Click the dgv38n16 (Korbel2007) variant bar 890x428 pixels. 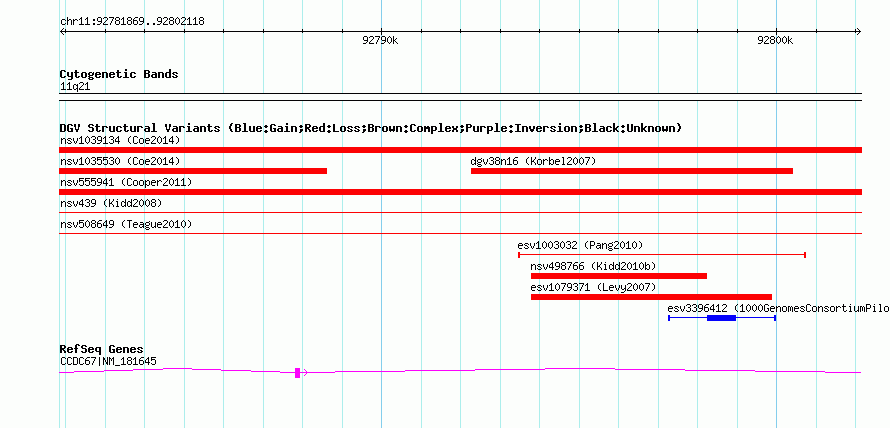[632, 171]
